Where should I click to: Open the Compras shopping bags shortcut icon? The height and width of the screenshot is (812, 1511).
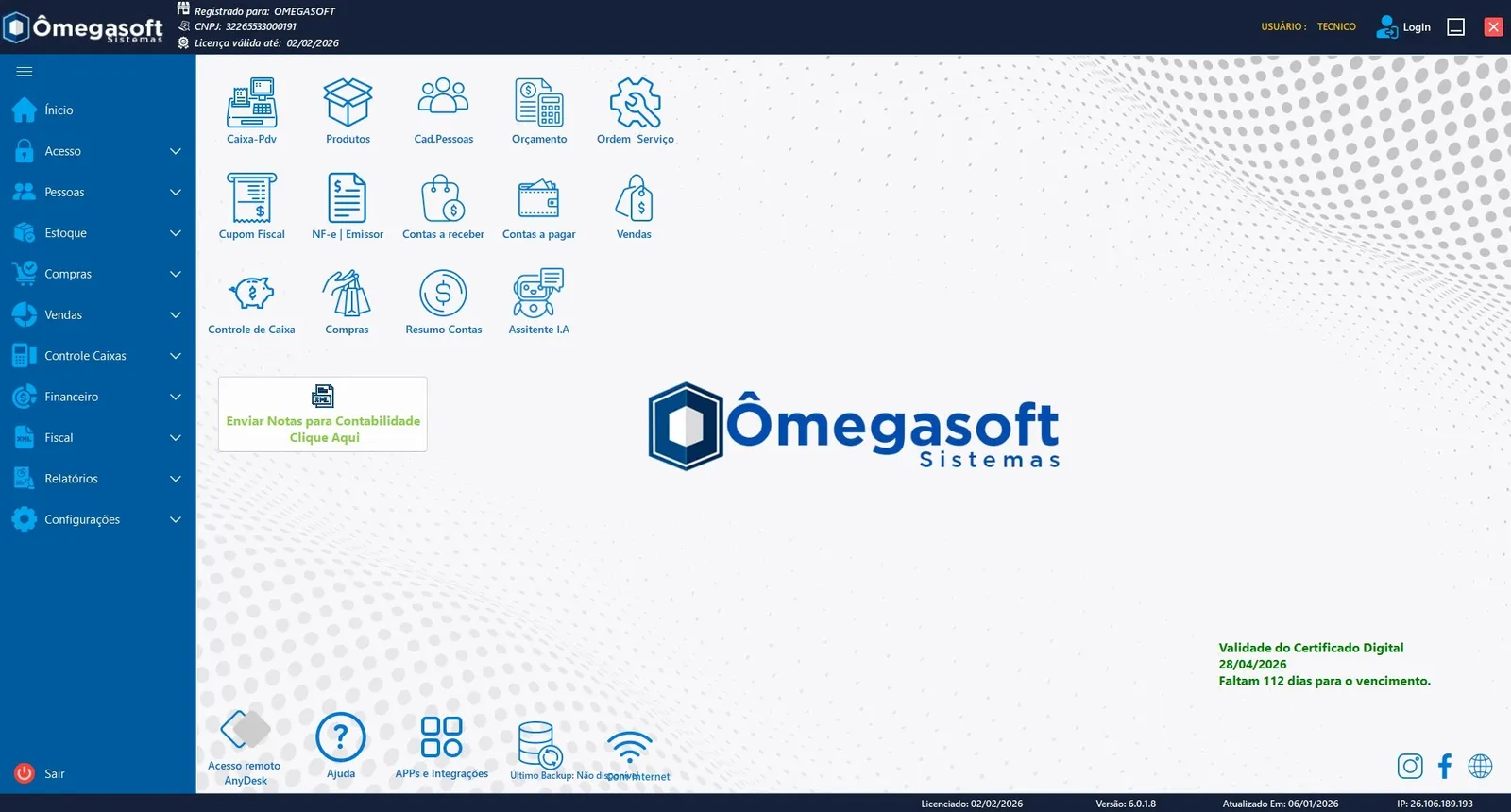click(347, 293)
